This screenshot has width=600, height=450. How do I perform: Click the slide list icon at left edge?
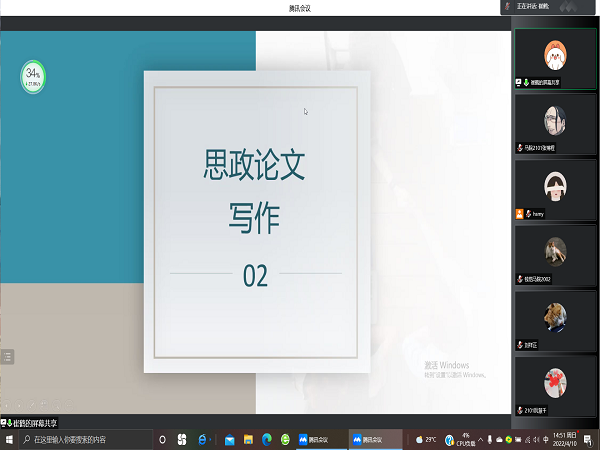(x=8, y=356)
